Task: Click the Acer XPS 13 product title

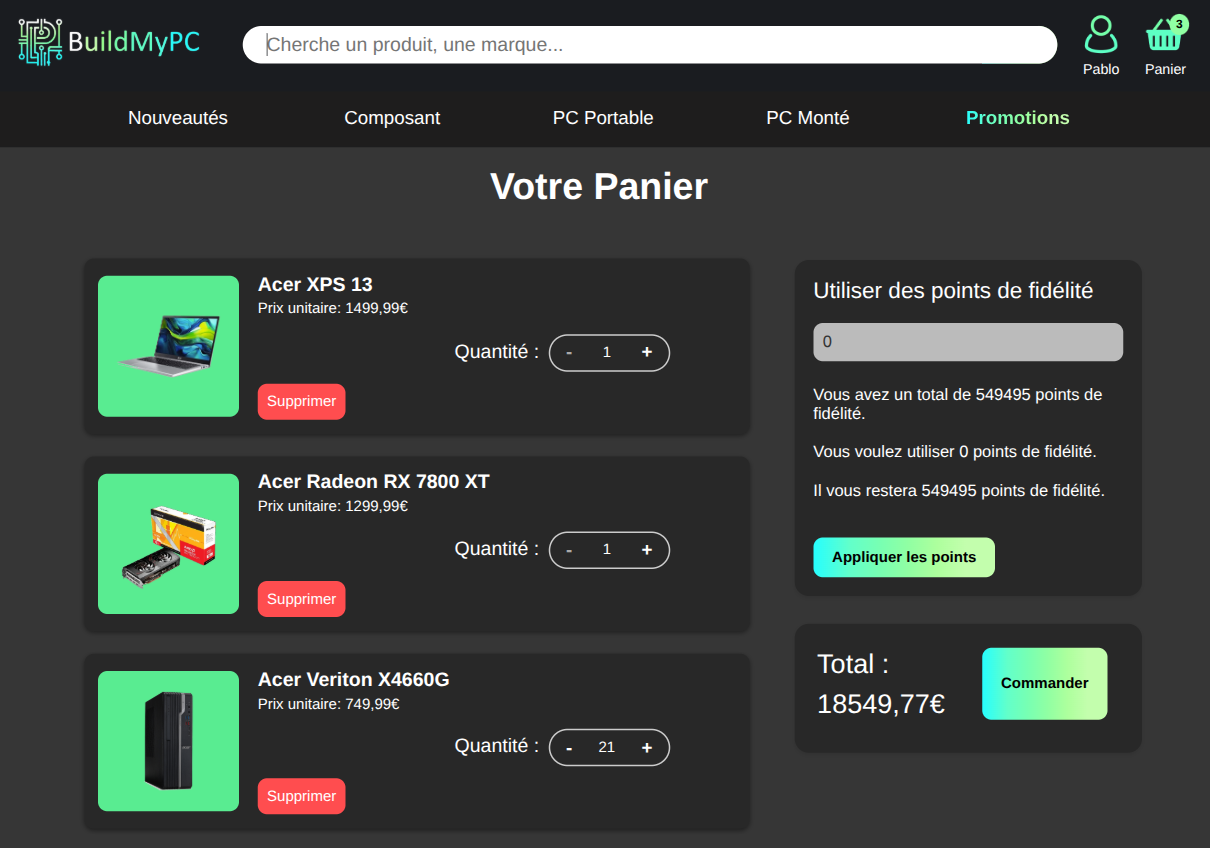Action: tap(315, 285)
